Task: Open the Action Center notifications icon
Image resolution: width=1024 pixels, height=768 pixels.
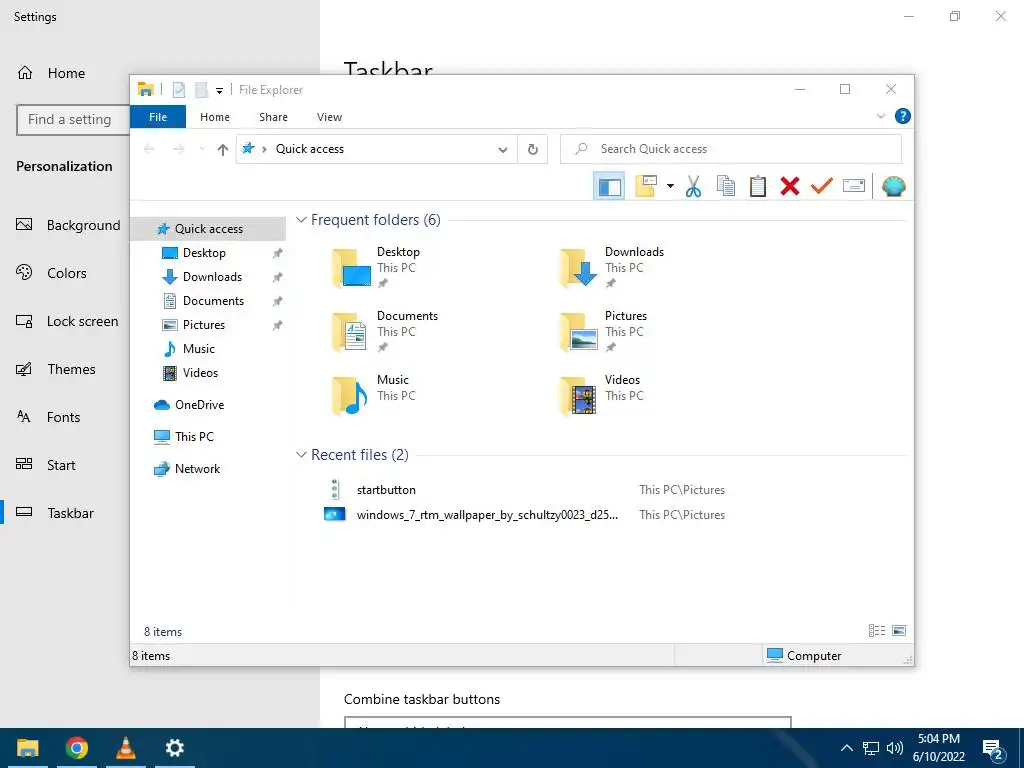Action: click(x=993, y=749)
